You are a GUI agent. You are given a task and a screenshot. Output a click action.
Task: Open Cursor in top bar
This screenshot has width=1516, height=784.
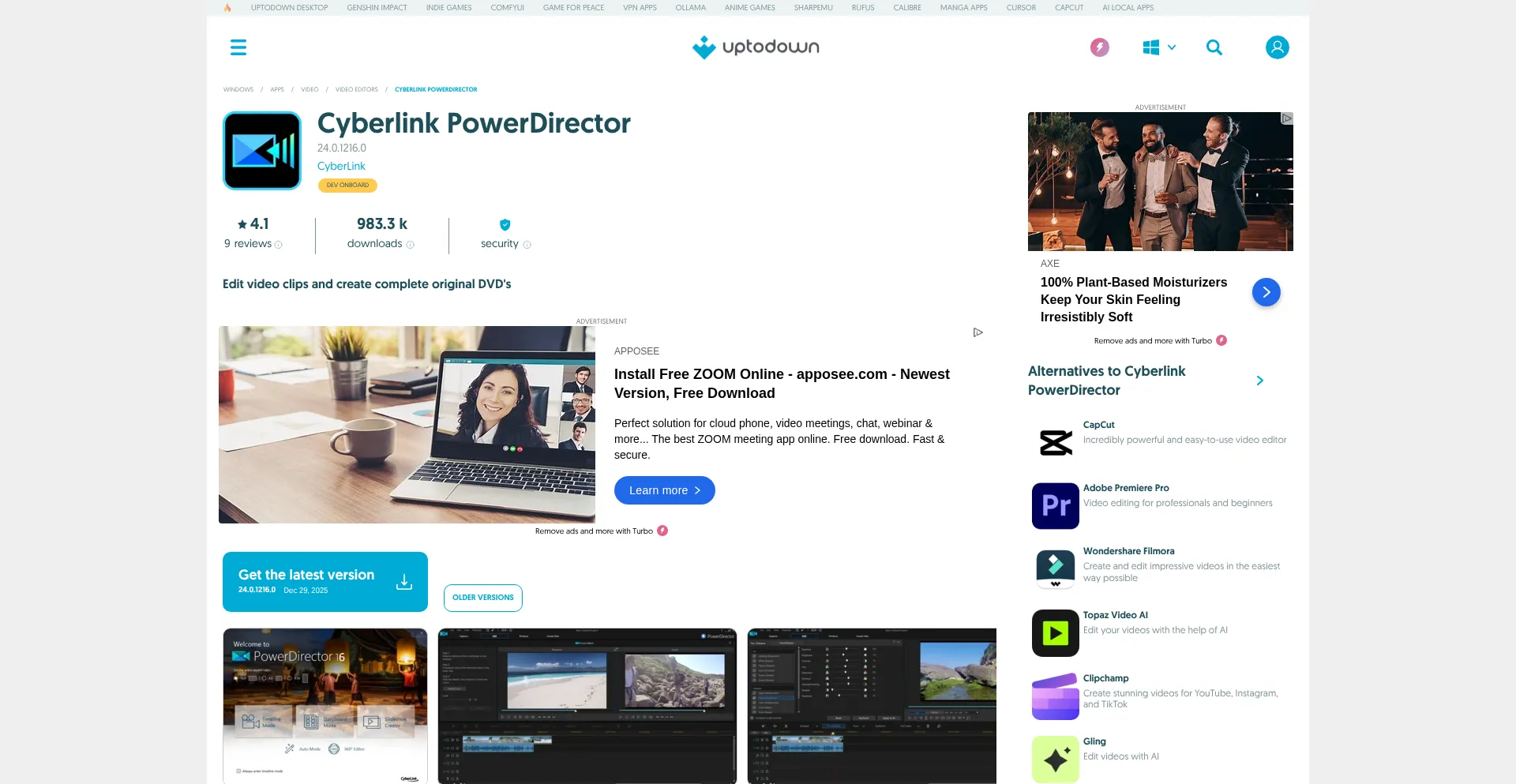pyautogui.click(x=1022, y=8)
